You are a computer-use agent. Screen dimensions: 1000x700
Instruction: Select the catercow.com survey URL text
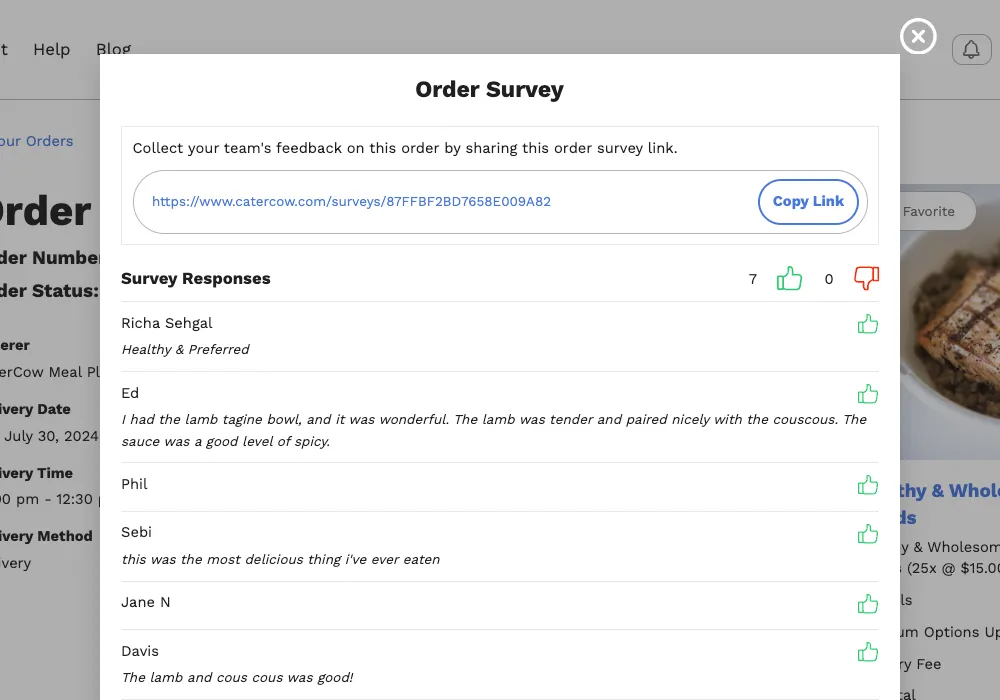(x=351, y=201)
